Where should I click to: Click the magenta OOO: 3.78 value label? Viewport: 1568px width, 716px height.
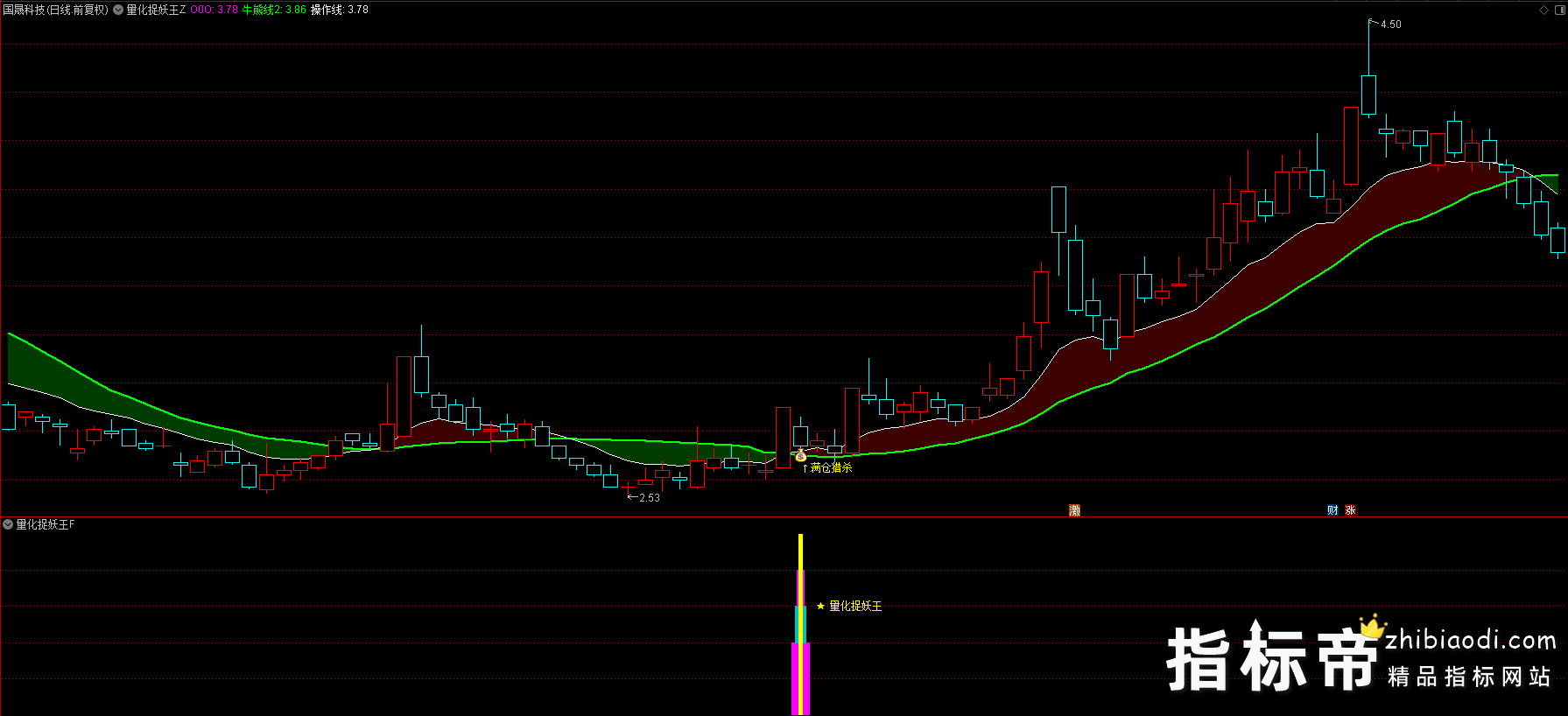click(x=214, y=10)
